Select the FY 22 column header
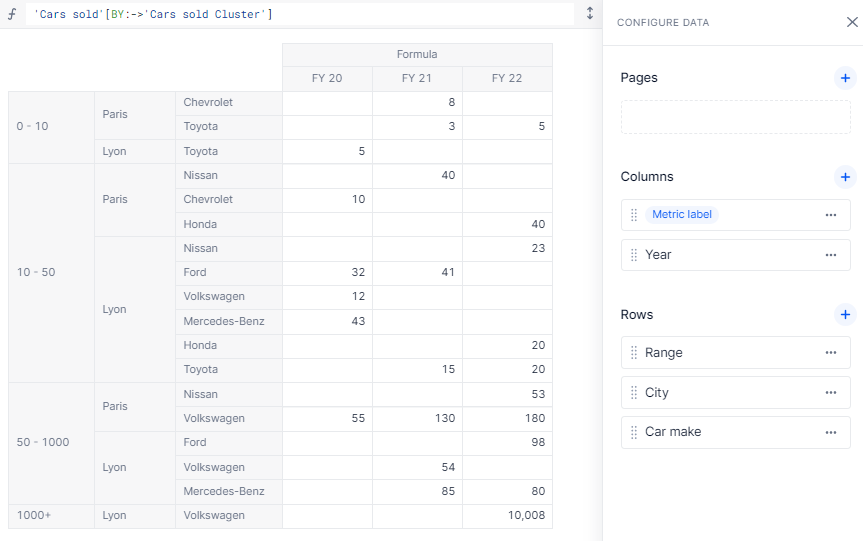This screenshot has height=541, width=863. (x=507, y=79)
